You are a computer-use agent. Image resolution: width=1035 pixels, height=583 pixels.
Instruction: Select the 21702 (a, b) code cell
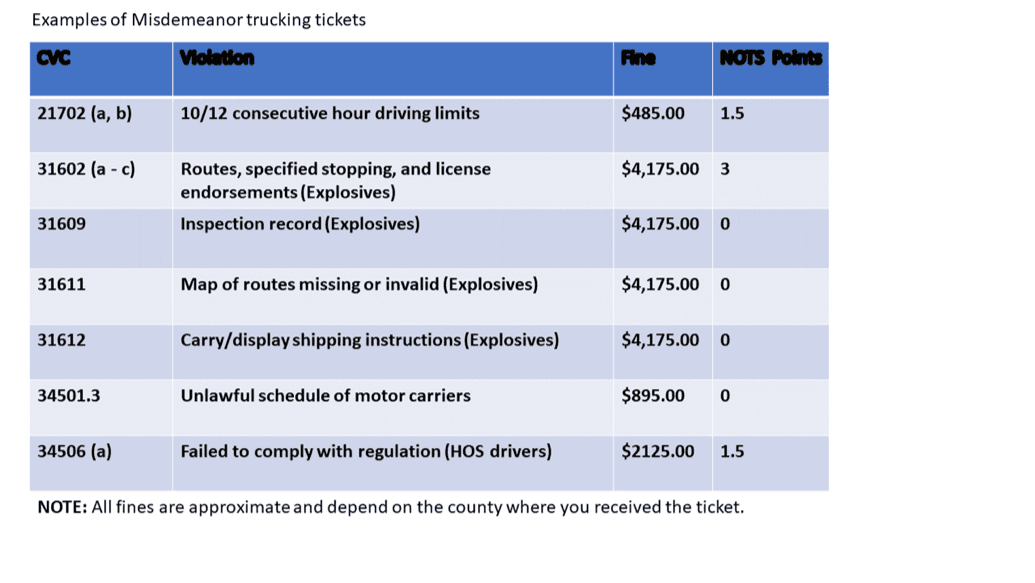(84, 113)
